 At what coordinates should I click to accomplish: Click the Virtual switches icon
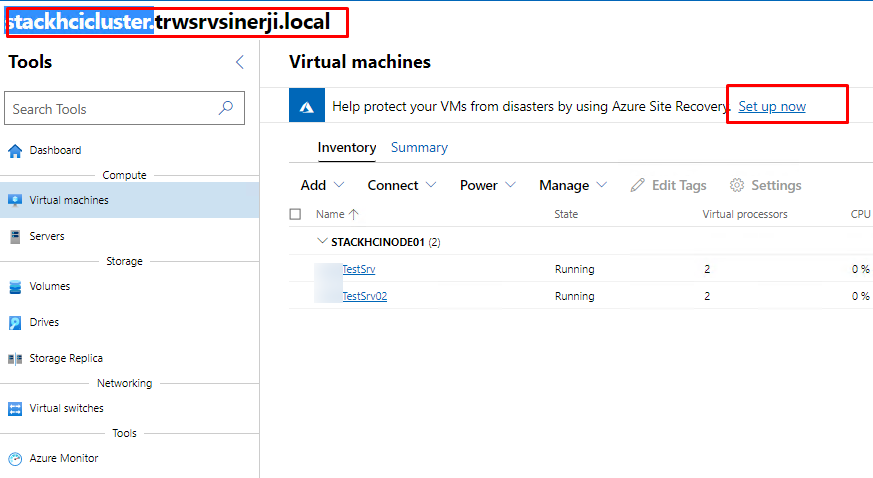pos(15,409)
